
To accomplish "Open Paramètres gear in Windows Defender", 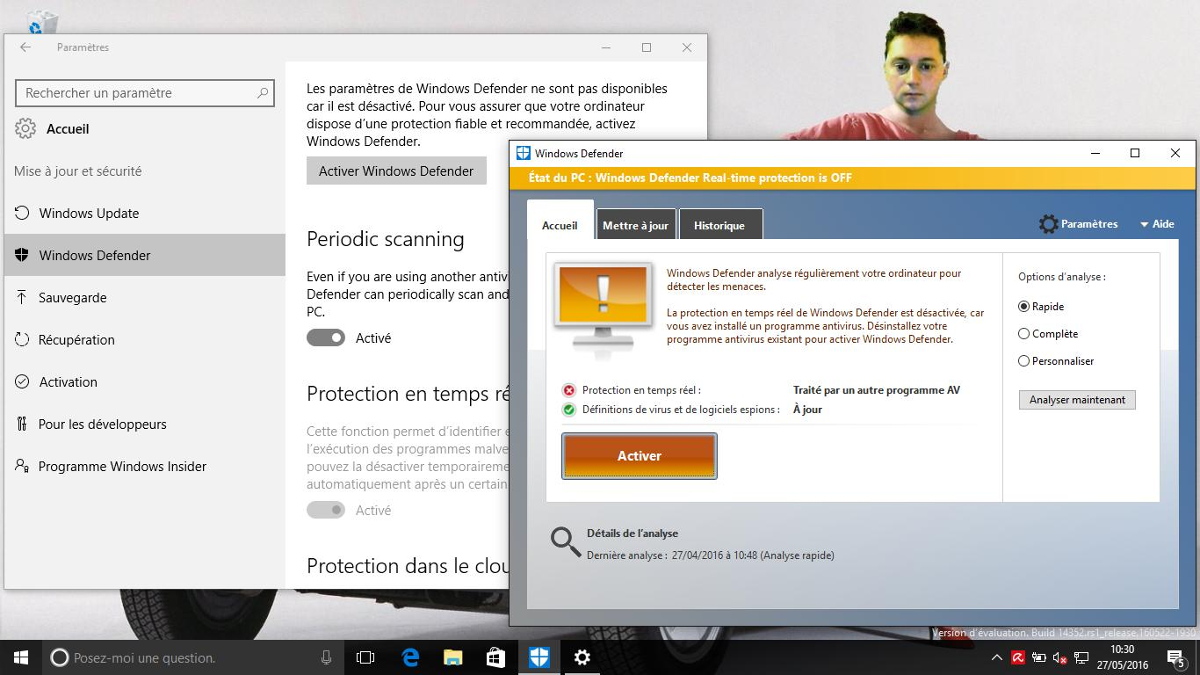I will pos(1048,224).
